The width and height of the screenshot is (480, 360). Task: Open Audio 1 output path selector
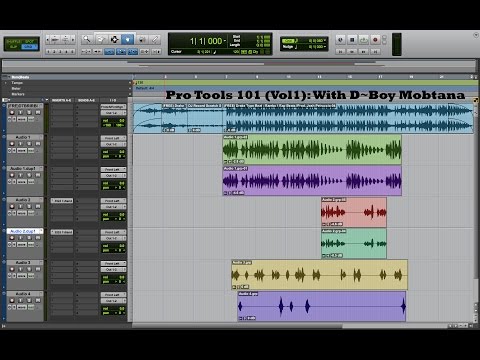pos(113,144)
